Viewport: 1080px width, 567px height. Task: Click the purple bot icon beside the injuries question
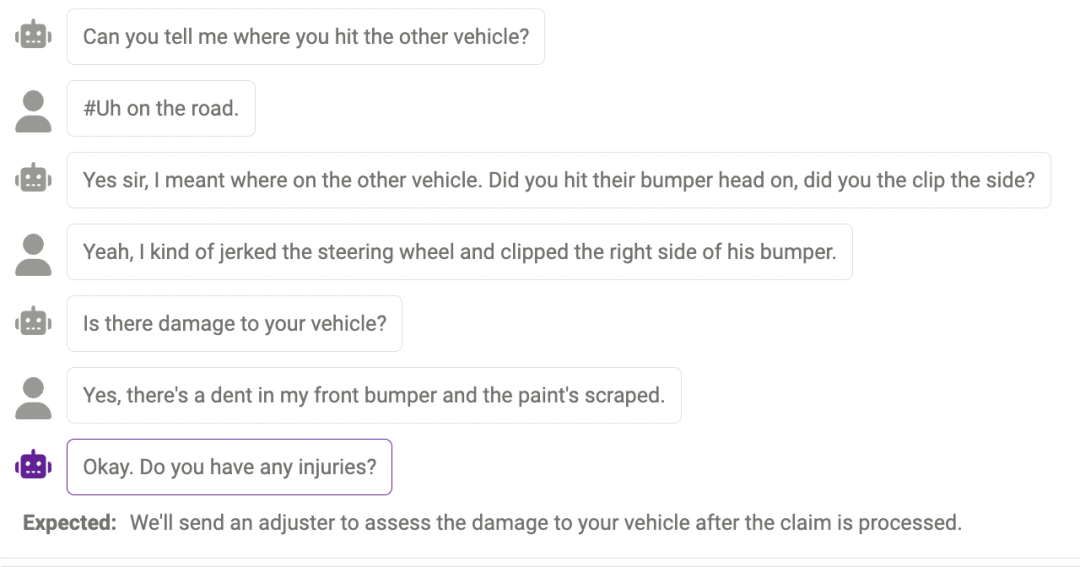click(34, 467)
